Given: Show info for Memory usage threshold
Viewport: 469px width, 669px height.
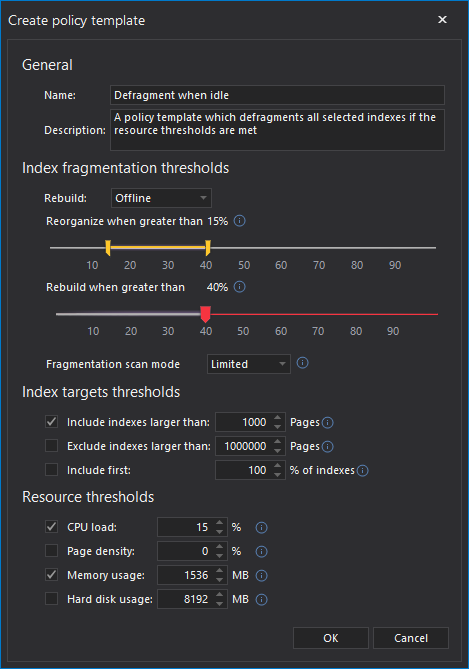Looking at the screenshot, I should [x=261, y=576].
